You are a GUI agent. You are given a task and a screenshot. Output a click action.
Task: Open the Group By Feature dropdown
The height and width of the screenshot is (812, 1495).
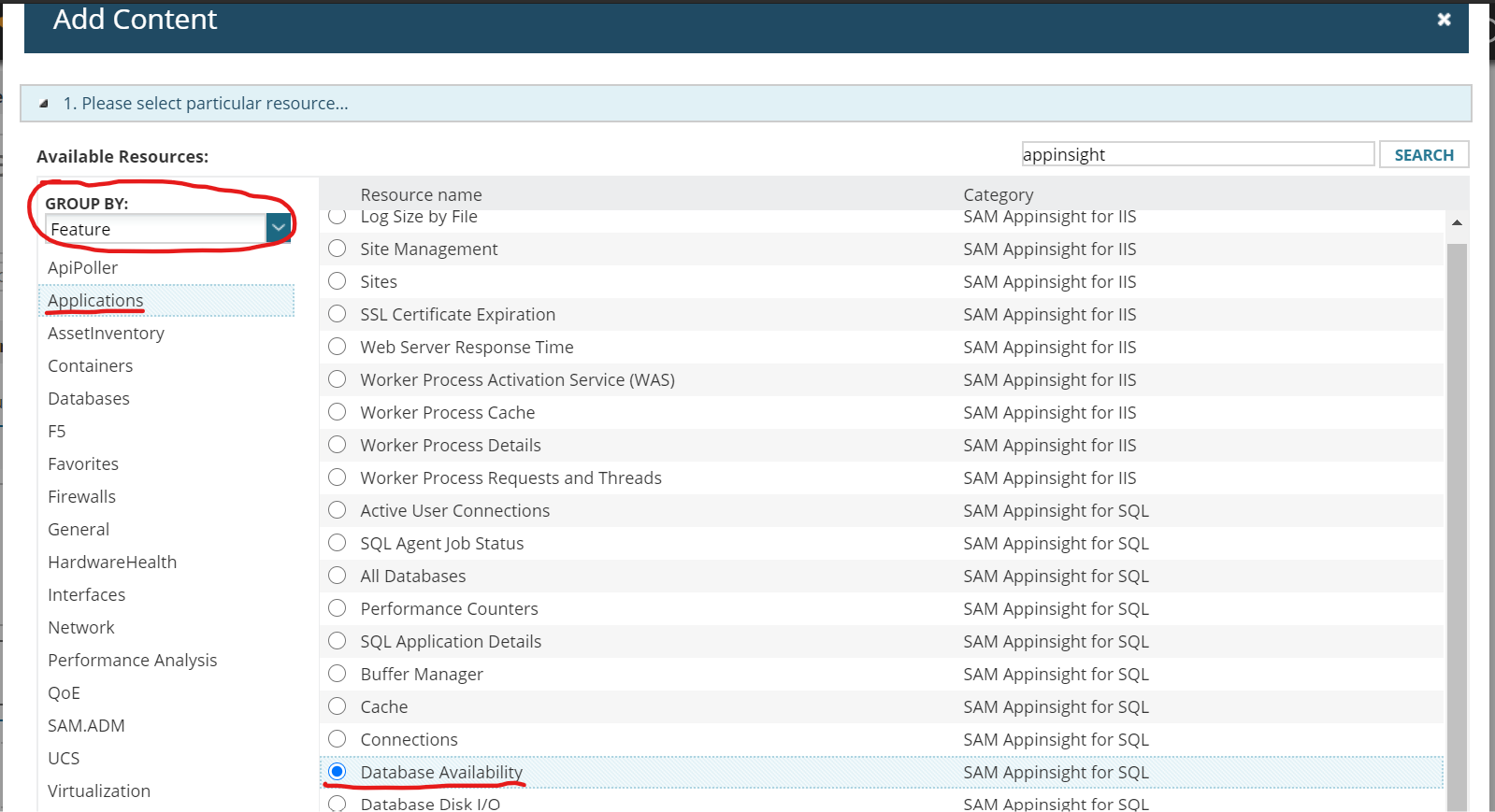coord(279,228)
